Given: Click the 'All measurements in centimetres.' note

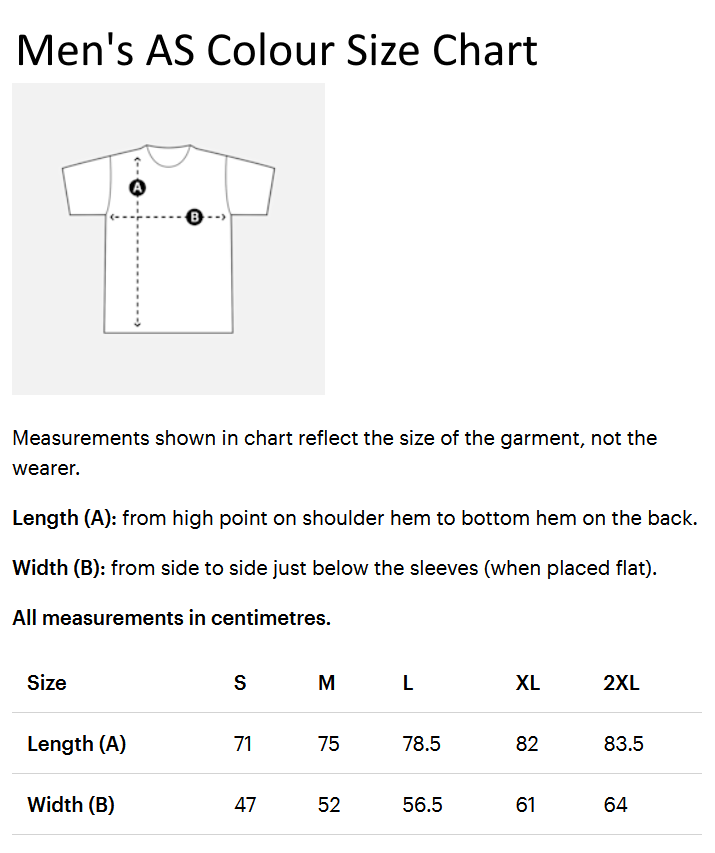Looking at the screenshot, I should coord(171,618).
